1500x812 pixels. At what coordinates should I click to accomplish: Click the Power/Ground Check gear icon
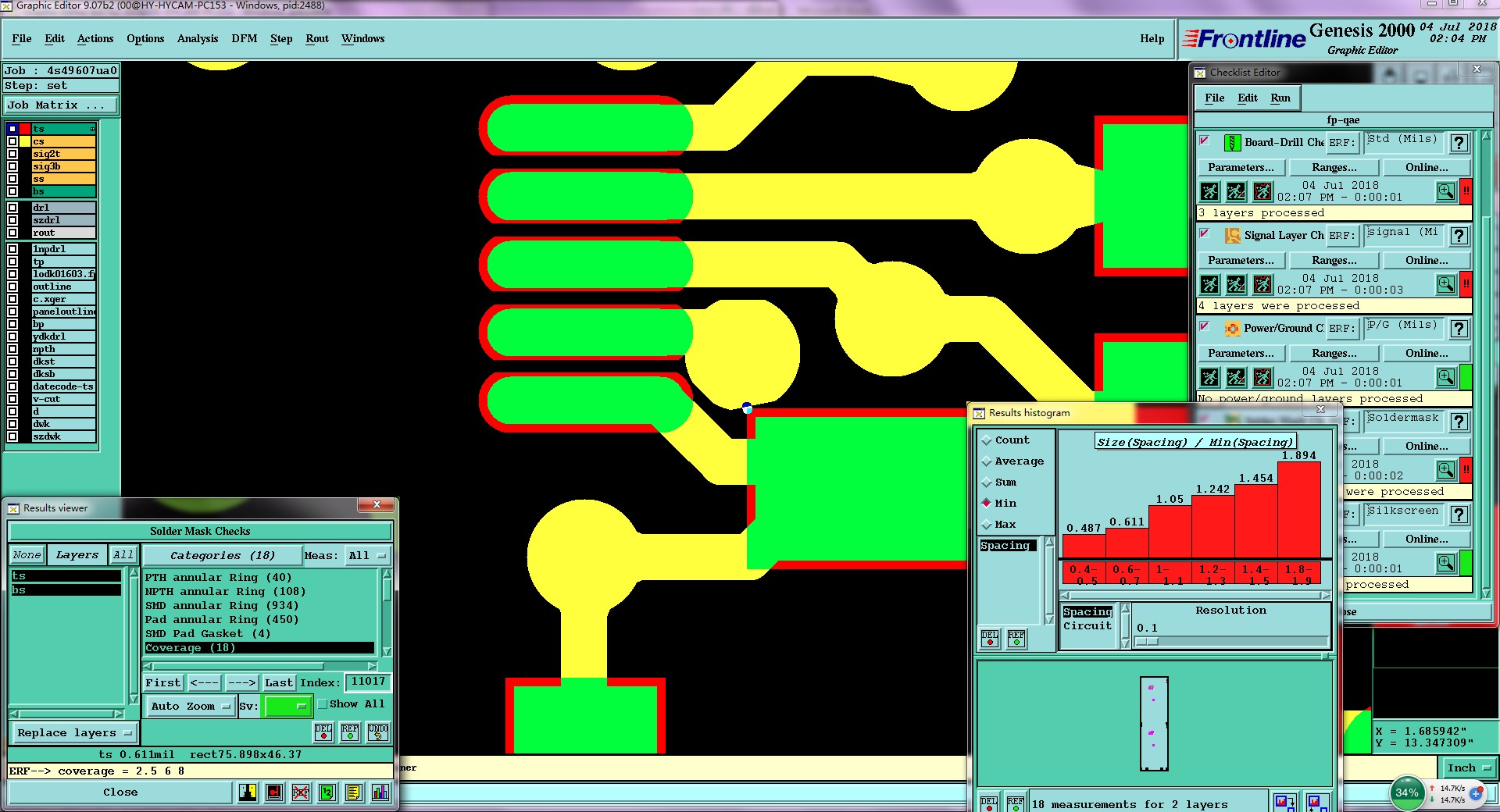1232,329
